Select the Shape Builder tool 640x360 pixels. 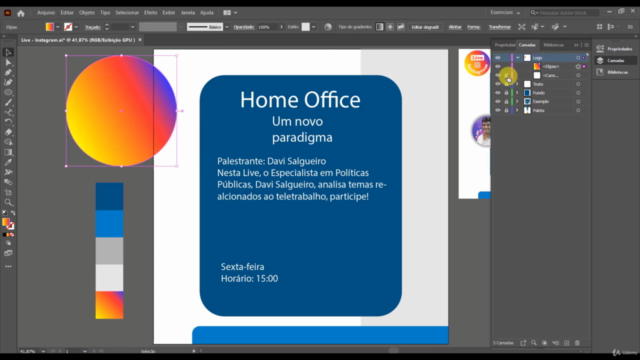[x=8, y=142]
